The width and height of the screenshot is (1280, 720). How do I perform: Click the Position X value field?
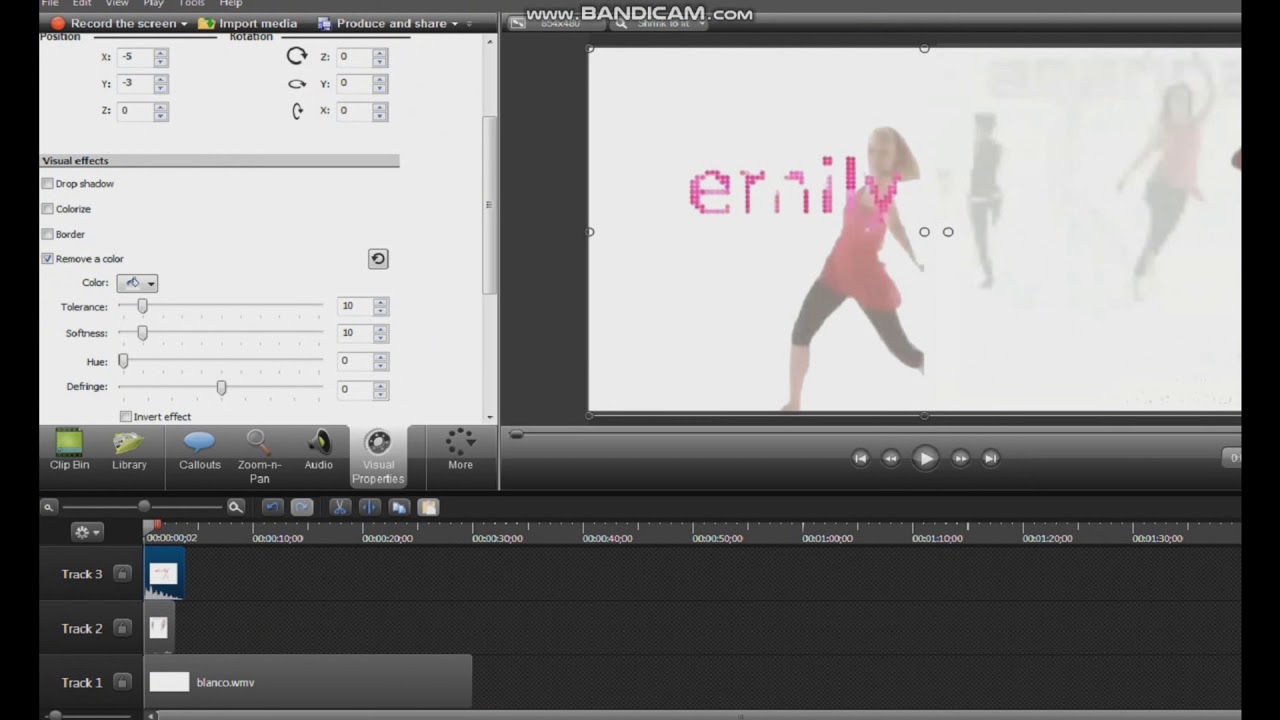coord(135,57)
